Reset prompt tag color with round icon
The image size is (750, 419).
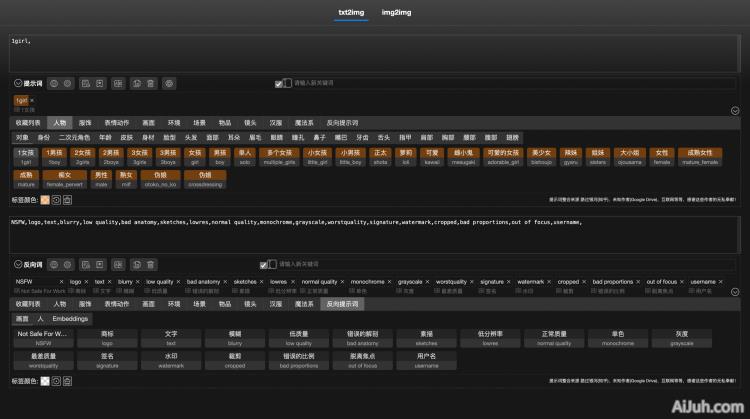pyautogui.click(x=56, y=200)
